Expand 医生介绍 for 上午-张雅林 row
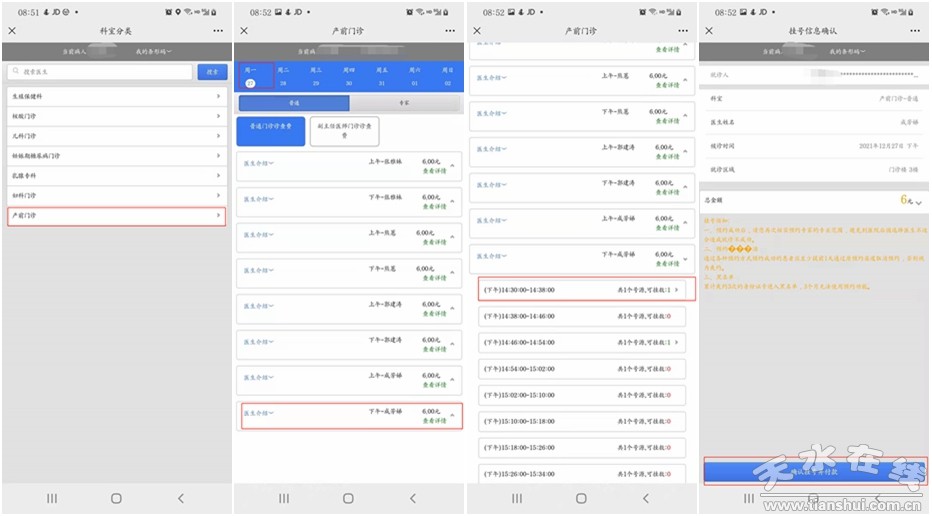Image resolution: width=932 pixels, height=516 pixels. pos(259,163)
